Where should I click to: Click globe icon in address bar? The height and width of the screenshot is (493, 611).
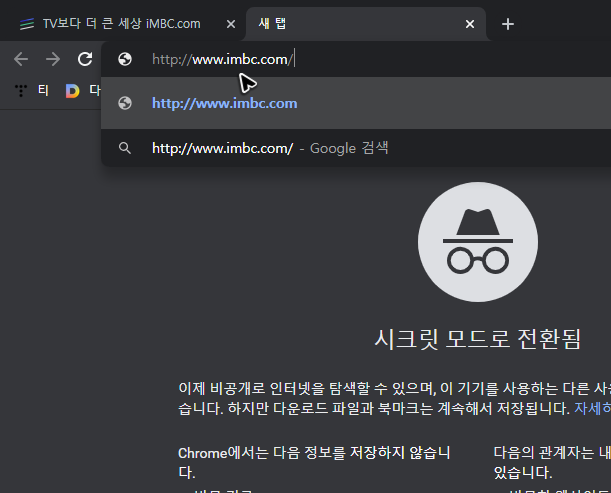[x=125, y=59]
